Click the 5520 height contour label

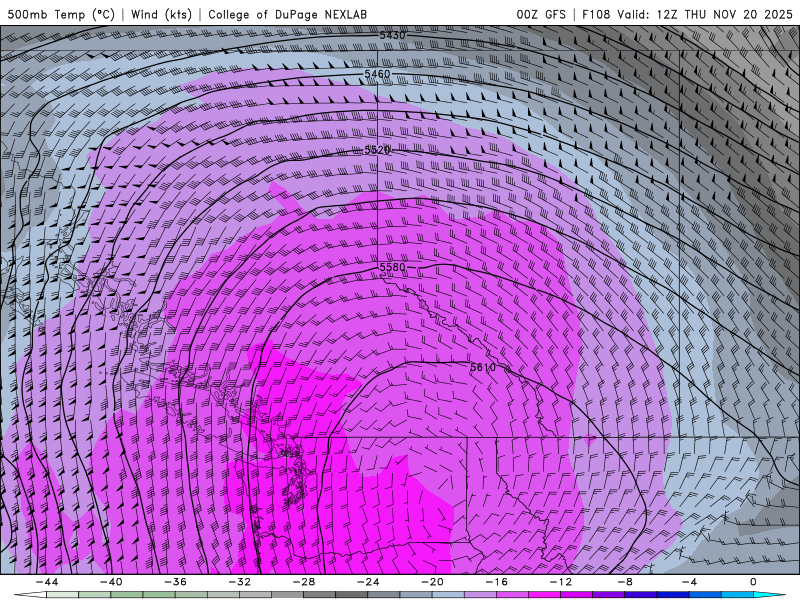click(377, 150)
